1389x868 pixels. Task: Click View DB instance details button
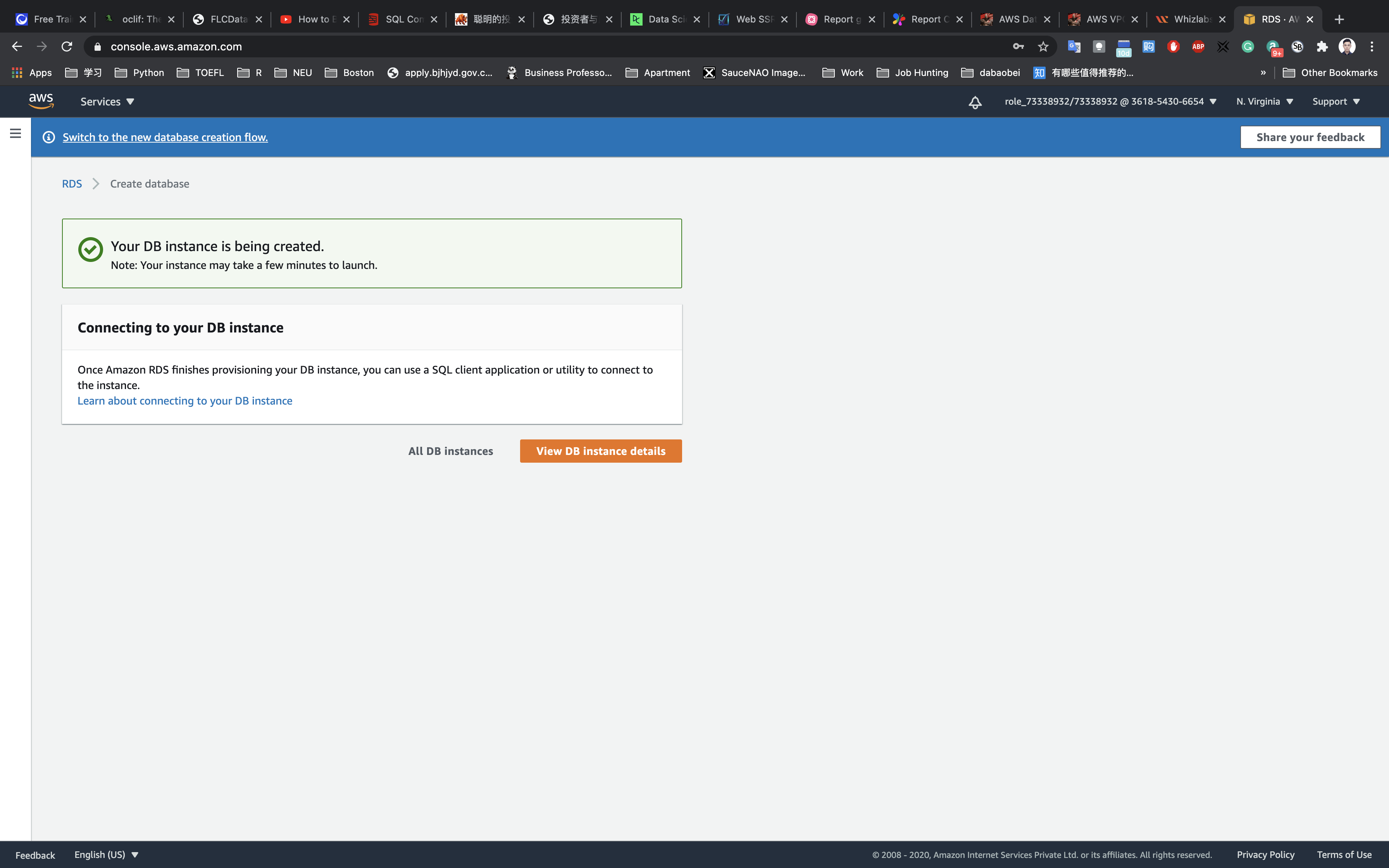tap(600, 451)
